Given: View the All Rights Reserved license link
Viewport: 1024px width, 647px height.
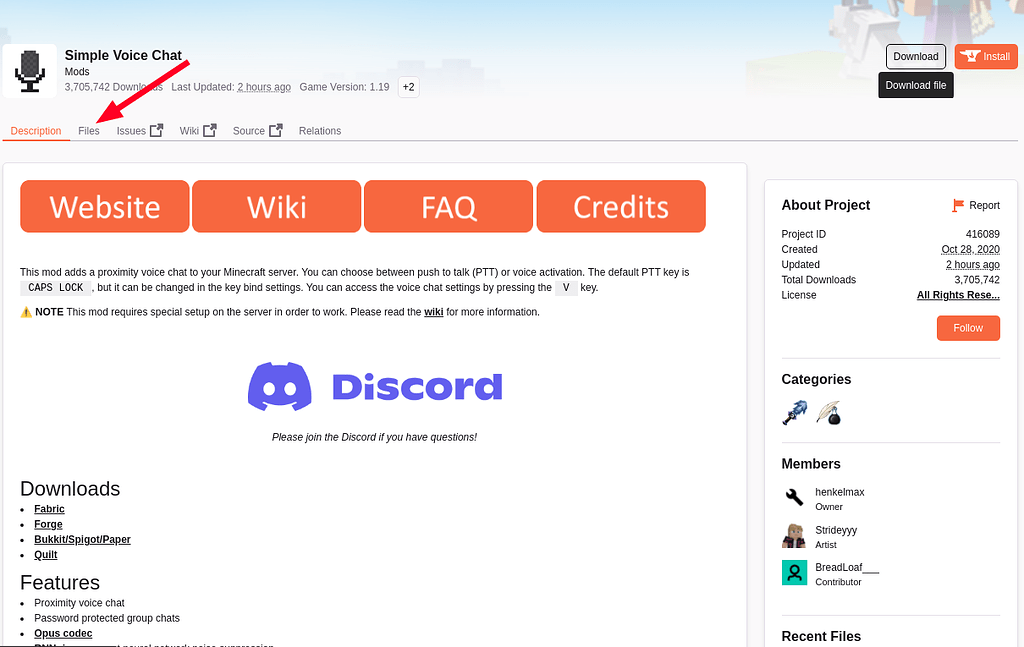Looking at the screenshot, I should click(x=958, y=294).
